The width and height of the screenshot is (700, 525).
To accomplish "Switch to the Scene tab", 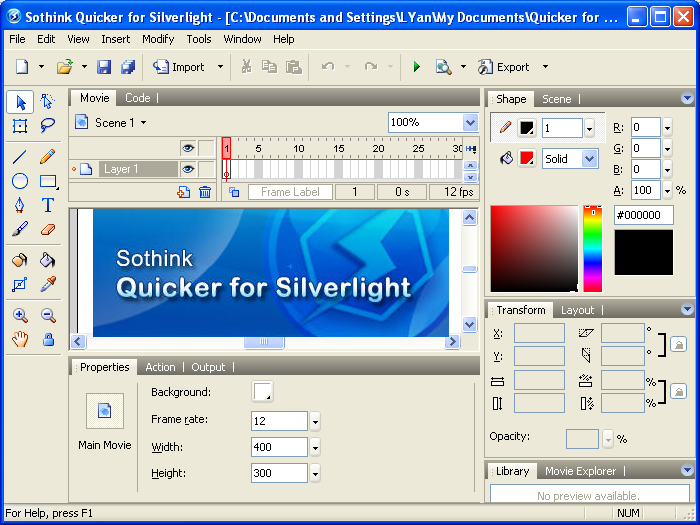I will coord(556,99).
